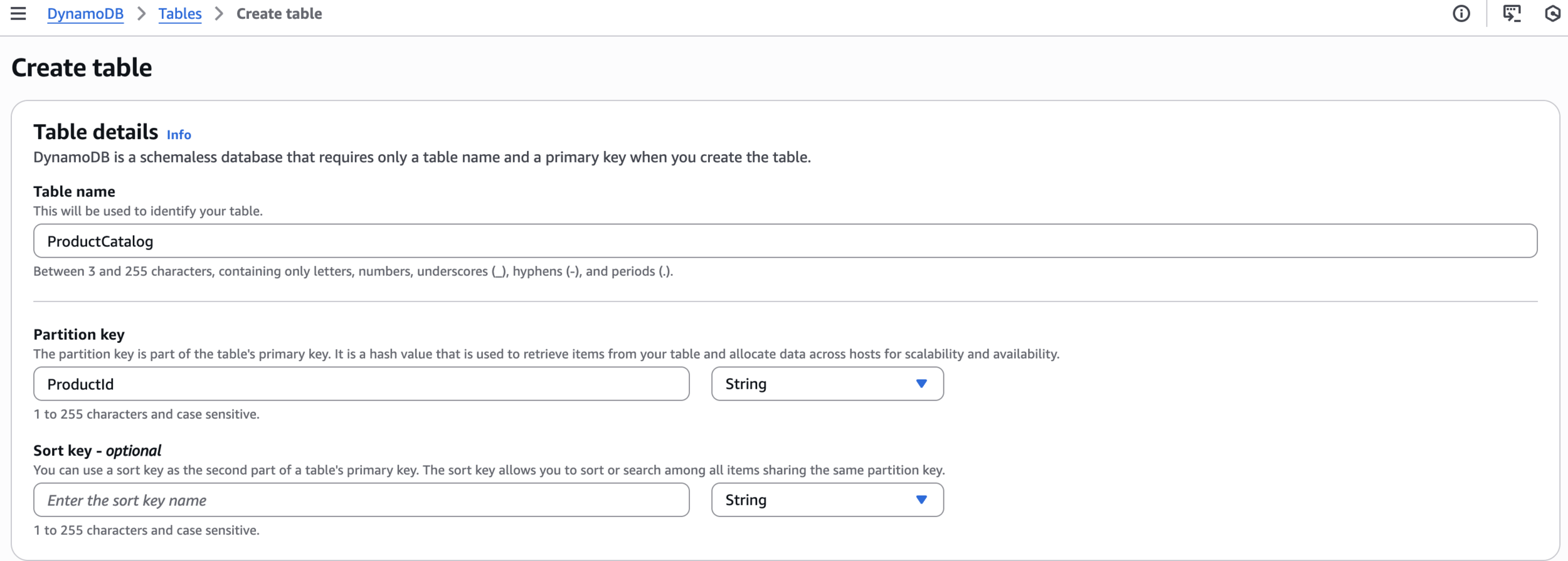Launch CloudShell from the header icon

1512,13
